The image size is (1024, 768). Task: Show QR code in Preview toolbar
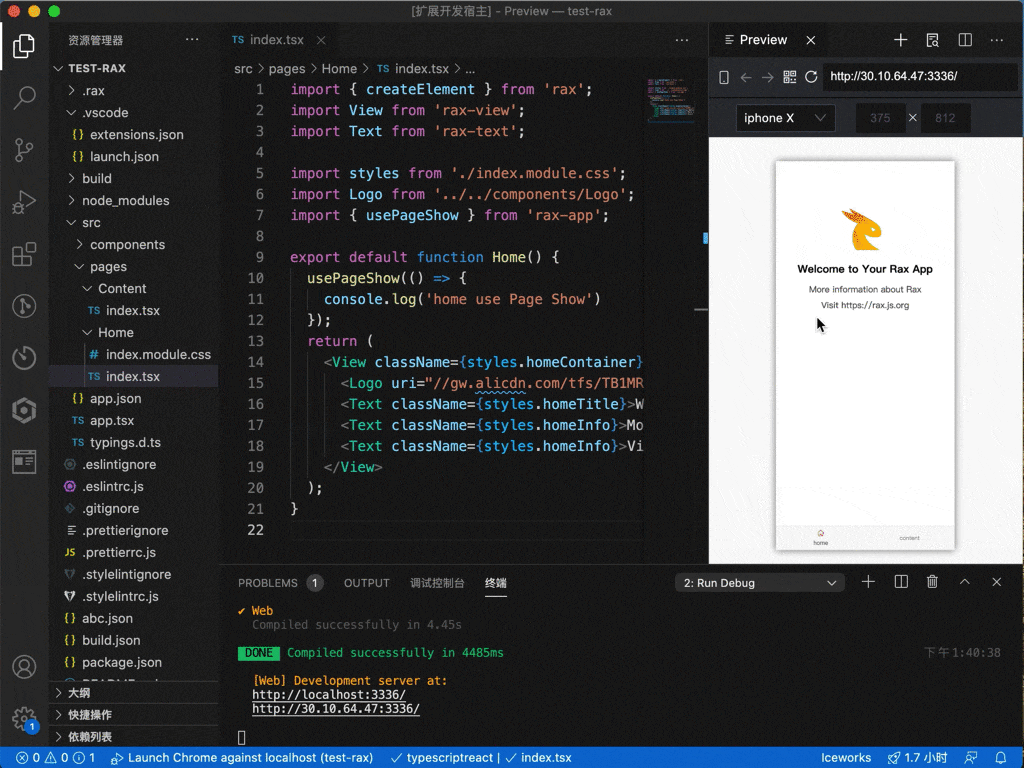(x=790, y=77)
